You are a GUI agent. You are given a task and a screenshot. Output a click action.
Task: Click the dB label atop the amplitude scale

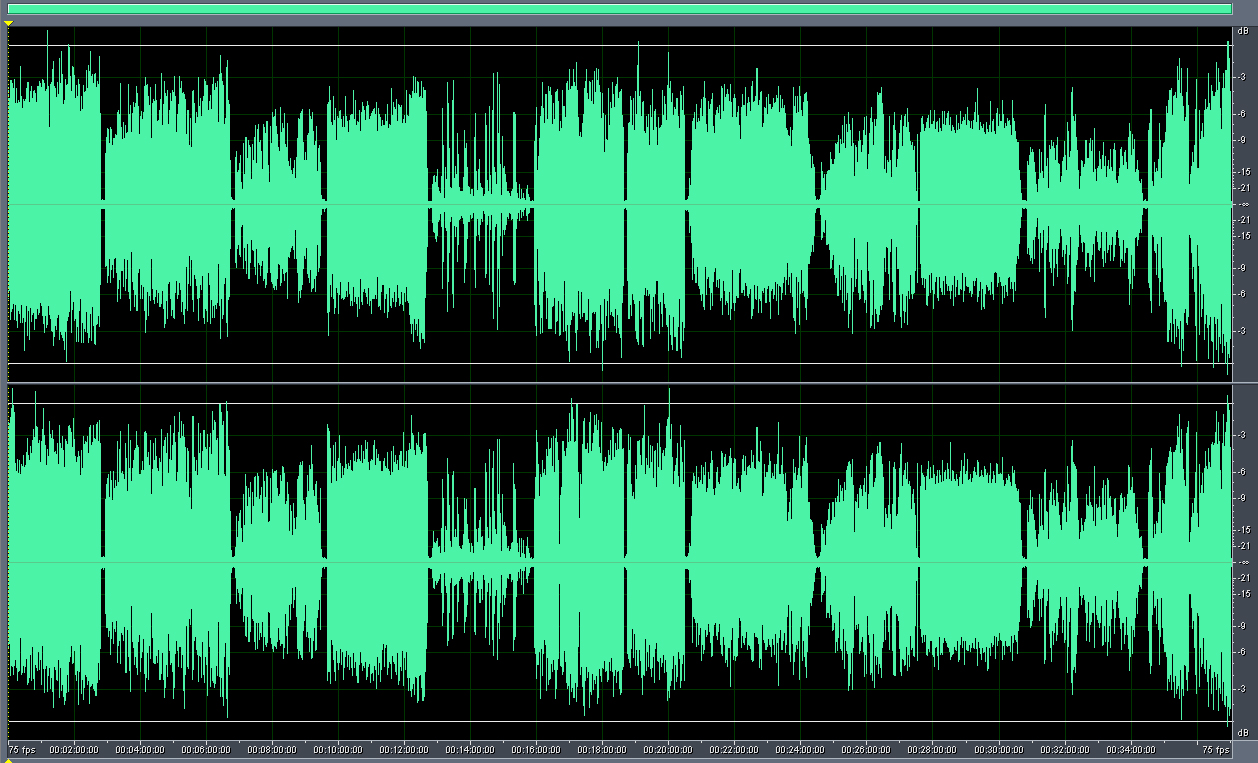tap(1243, 32)
